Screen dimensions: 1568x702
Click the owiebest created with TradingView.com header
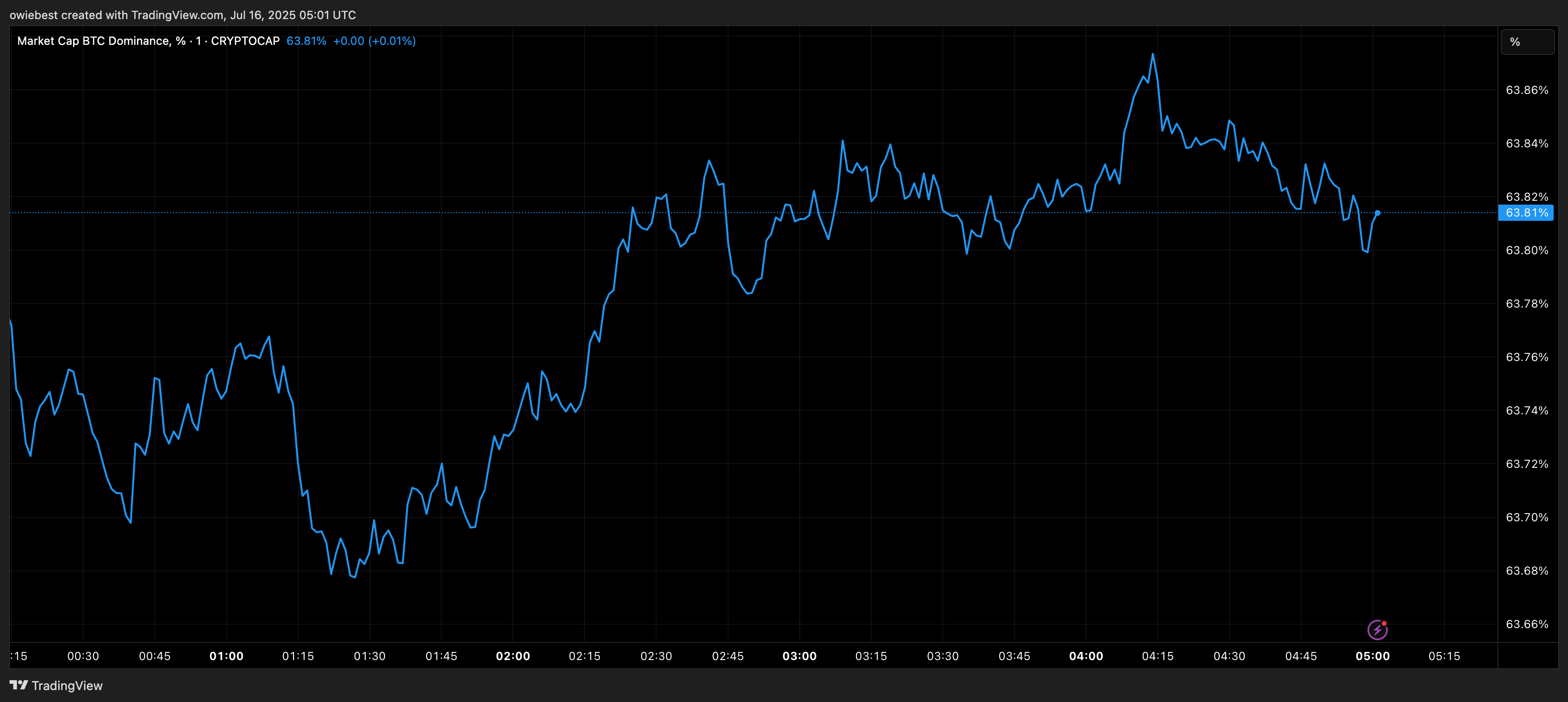pyautogui.click(x=183, y=15)
